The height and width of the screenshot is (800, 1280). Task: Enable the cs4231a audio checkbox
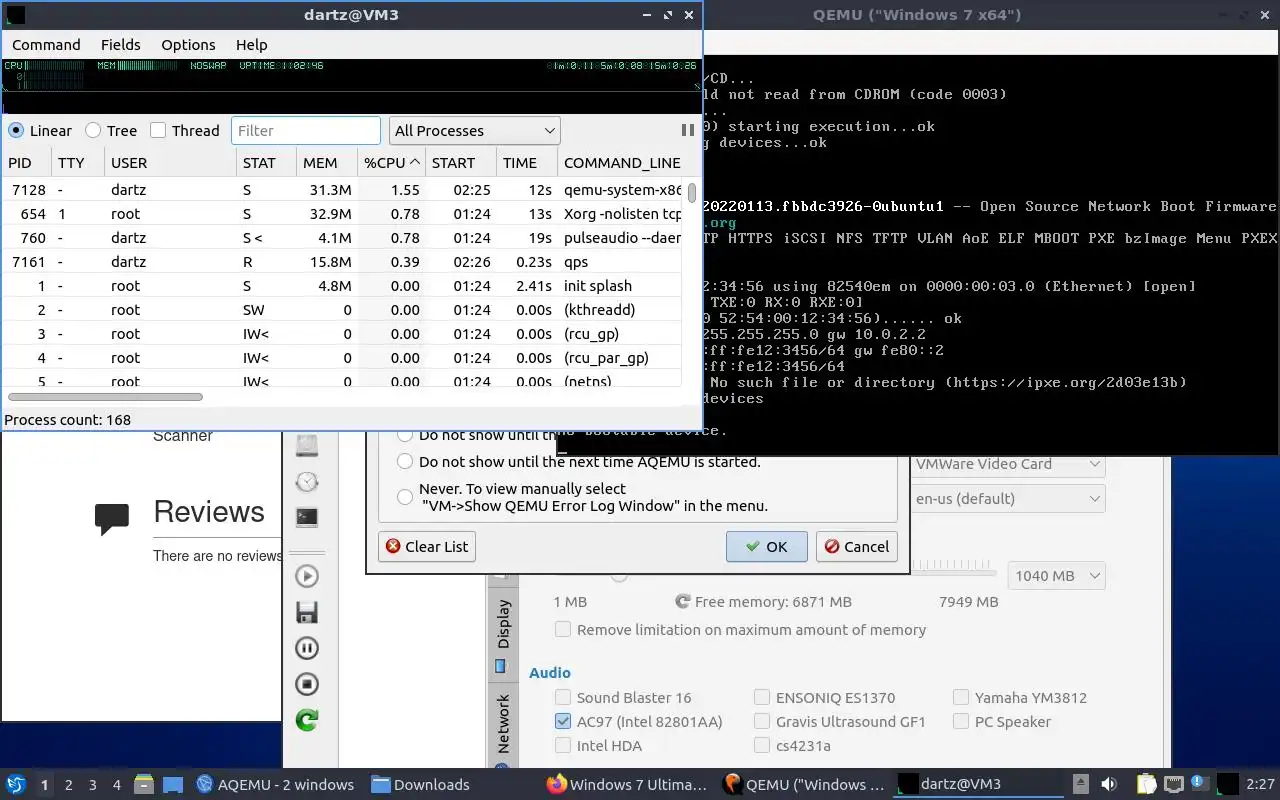(762, 746)
